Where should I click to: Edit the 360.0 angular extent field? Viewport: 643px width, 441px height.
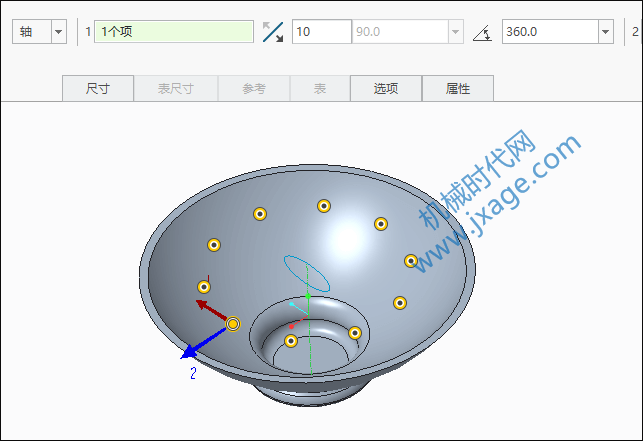[x=550, y=32]
